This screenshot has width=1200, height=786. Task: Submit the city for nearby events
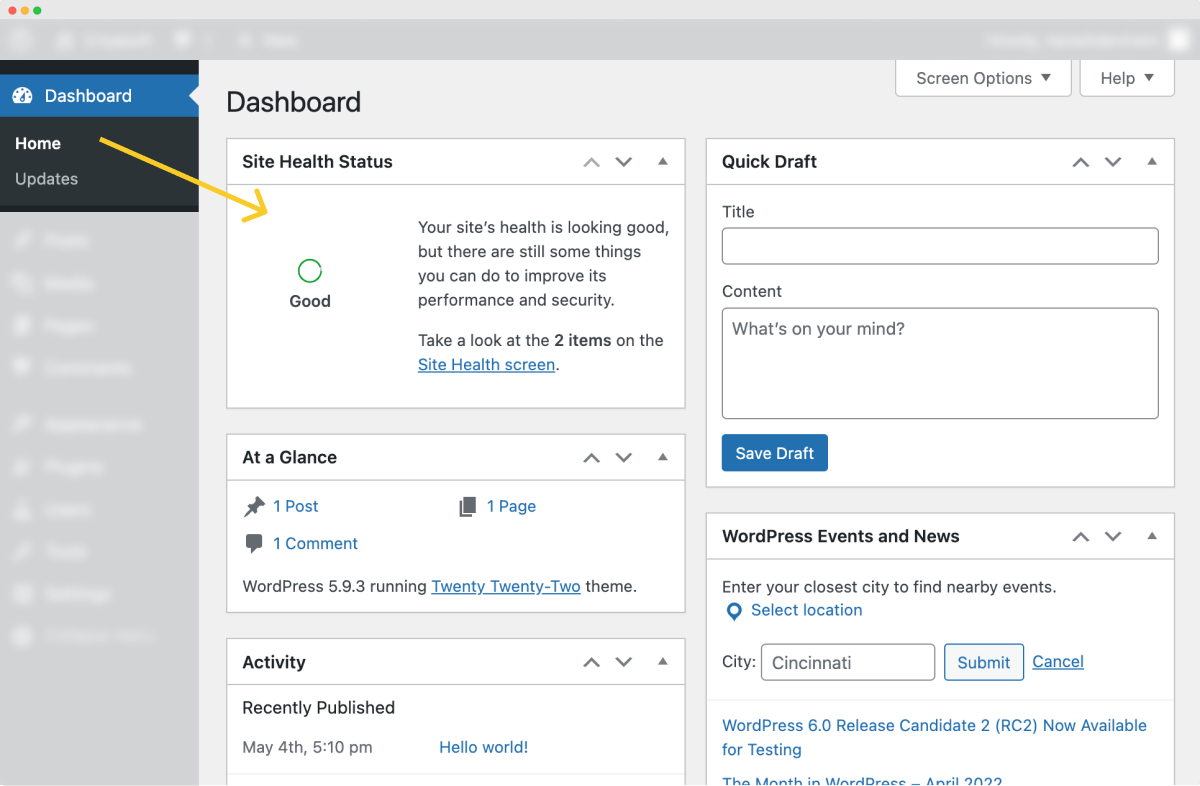pos(984,662)
